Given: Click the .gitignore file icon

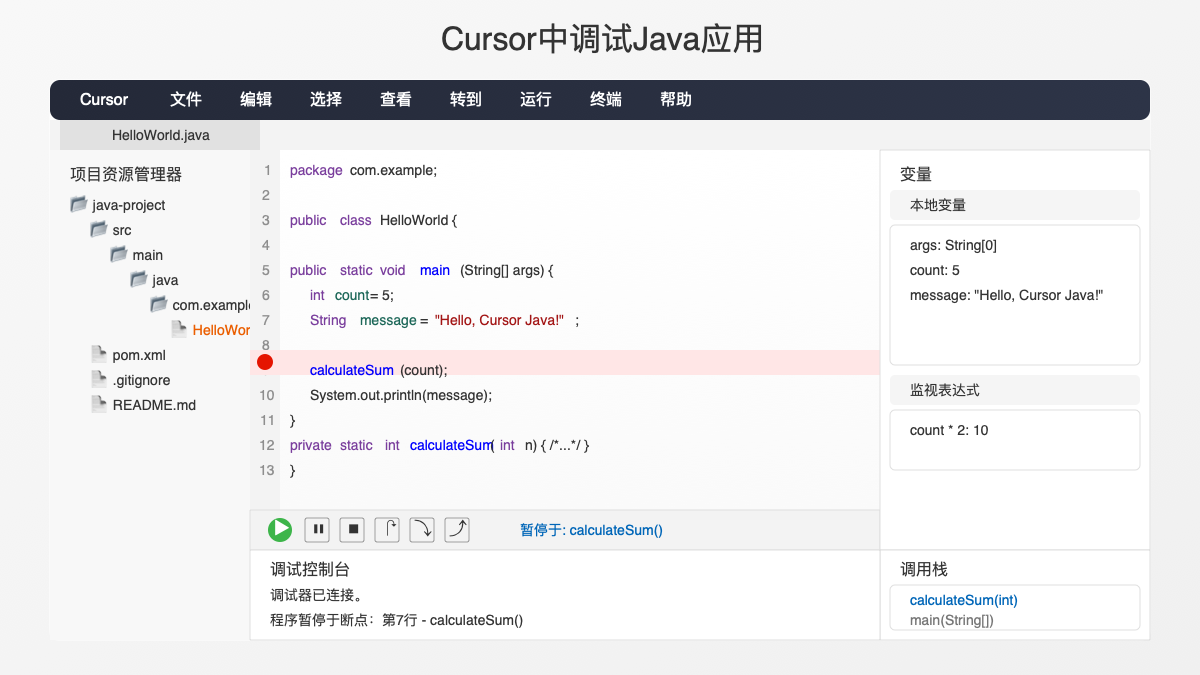Looking at the screenshot, I should [x=99, y=379].
